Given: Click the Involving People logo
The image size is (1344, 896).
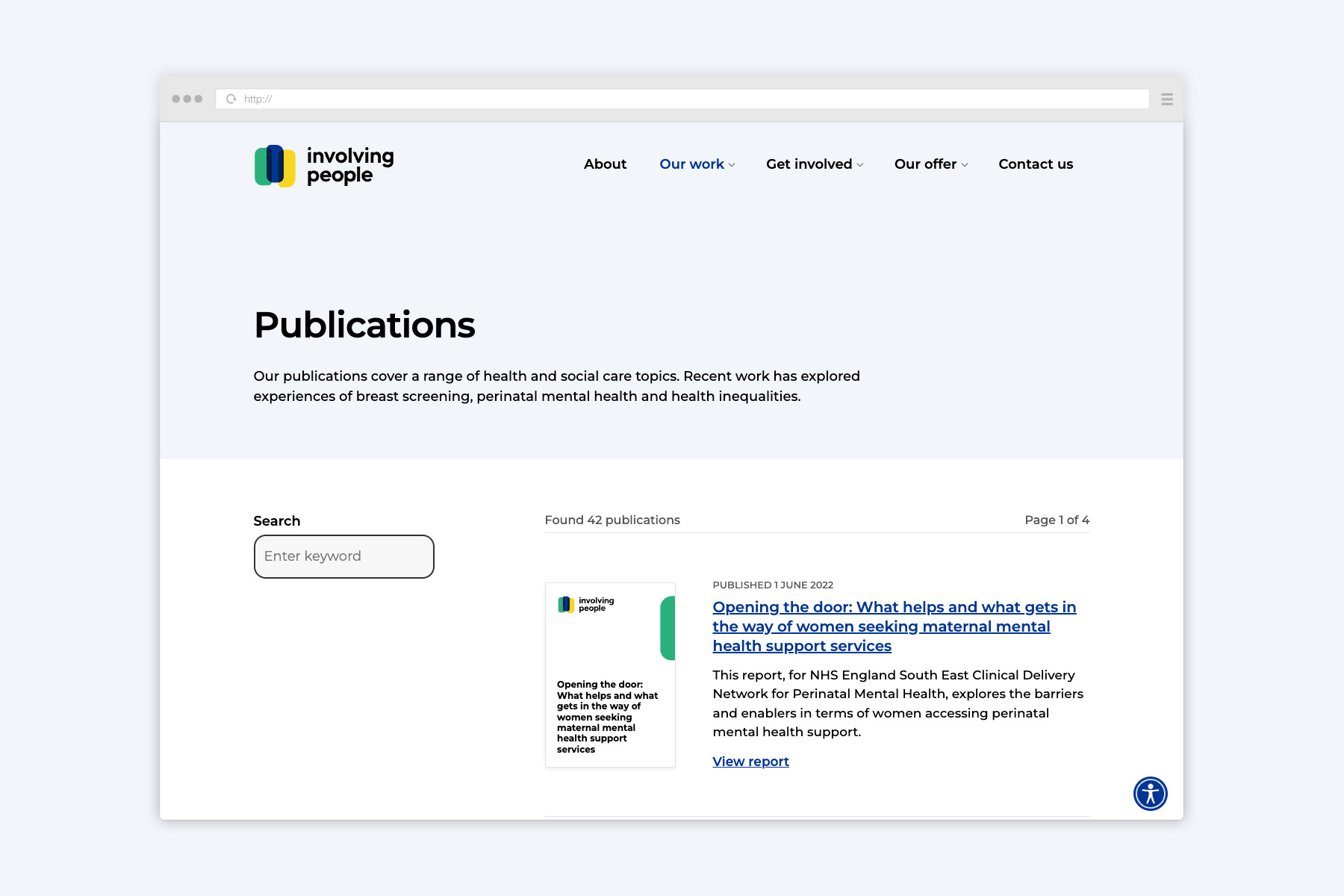Looking at the screenshot, I should 324,166.
